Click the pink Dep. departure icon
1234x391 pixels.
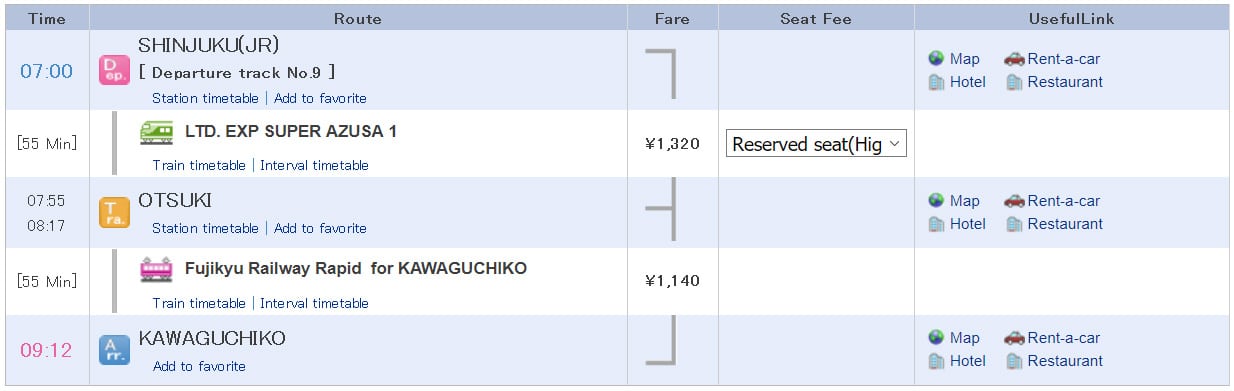(114, 70)
